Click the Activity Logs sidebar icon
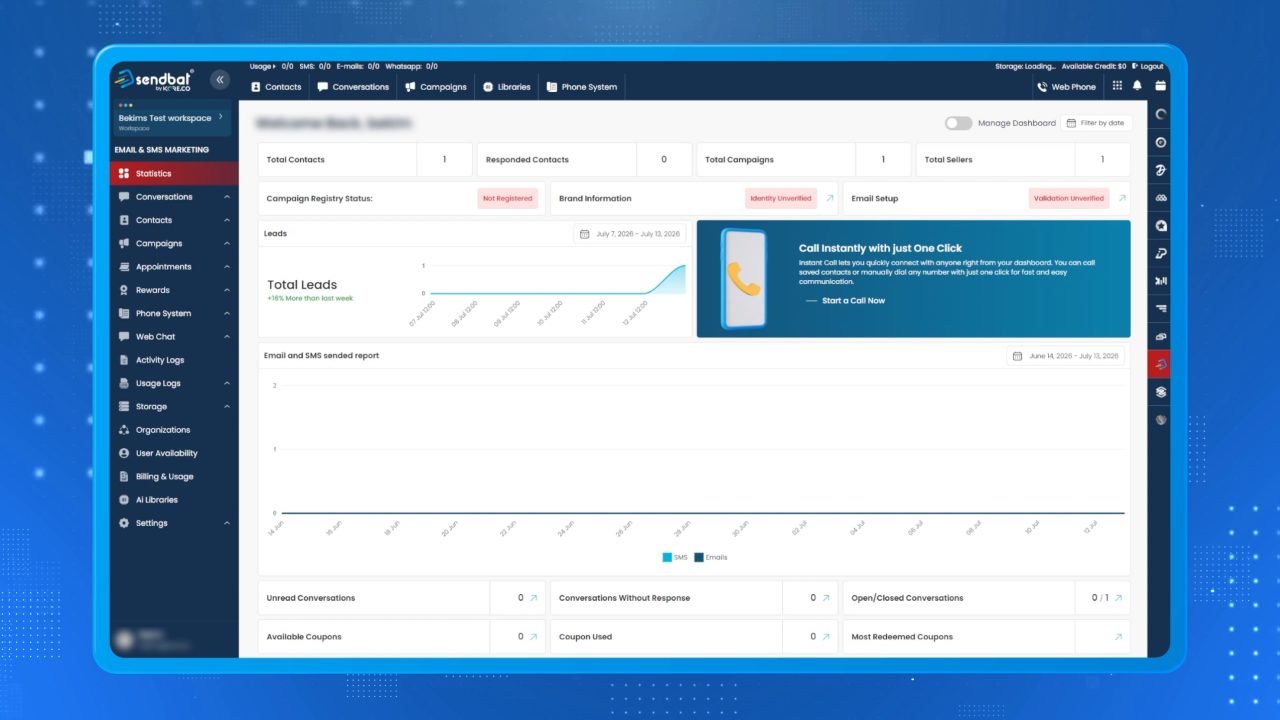This screenshot has width=1280, height=720. click(x=124, y=360)
